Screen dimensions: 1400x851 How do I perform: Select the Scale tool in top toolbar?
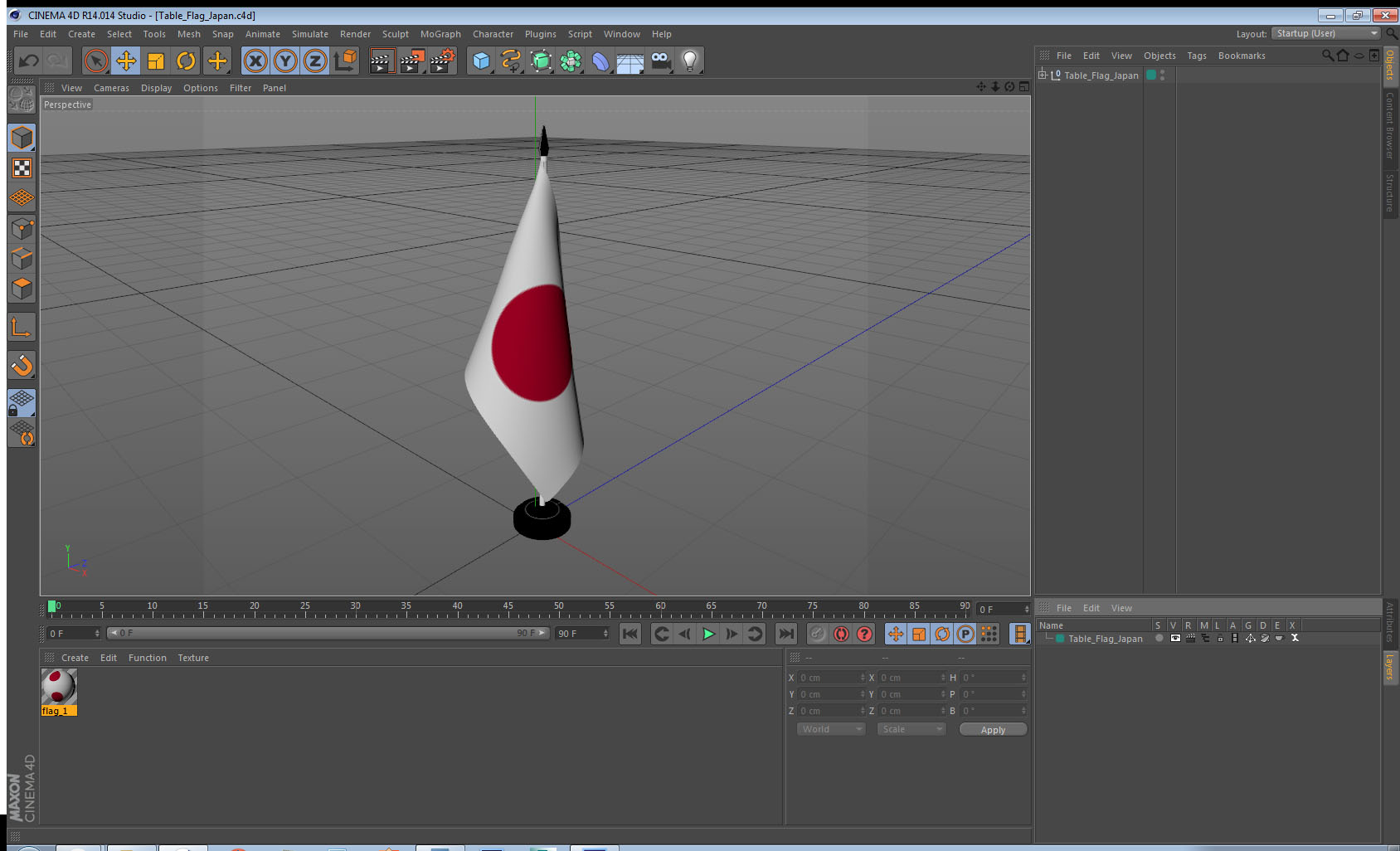[x=156, y=61]
